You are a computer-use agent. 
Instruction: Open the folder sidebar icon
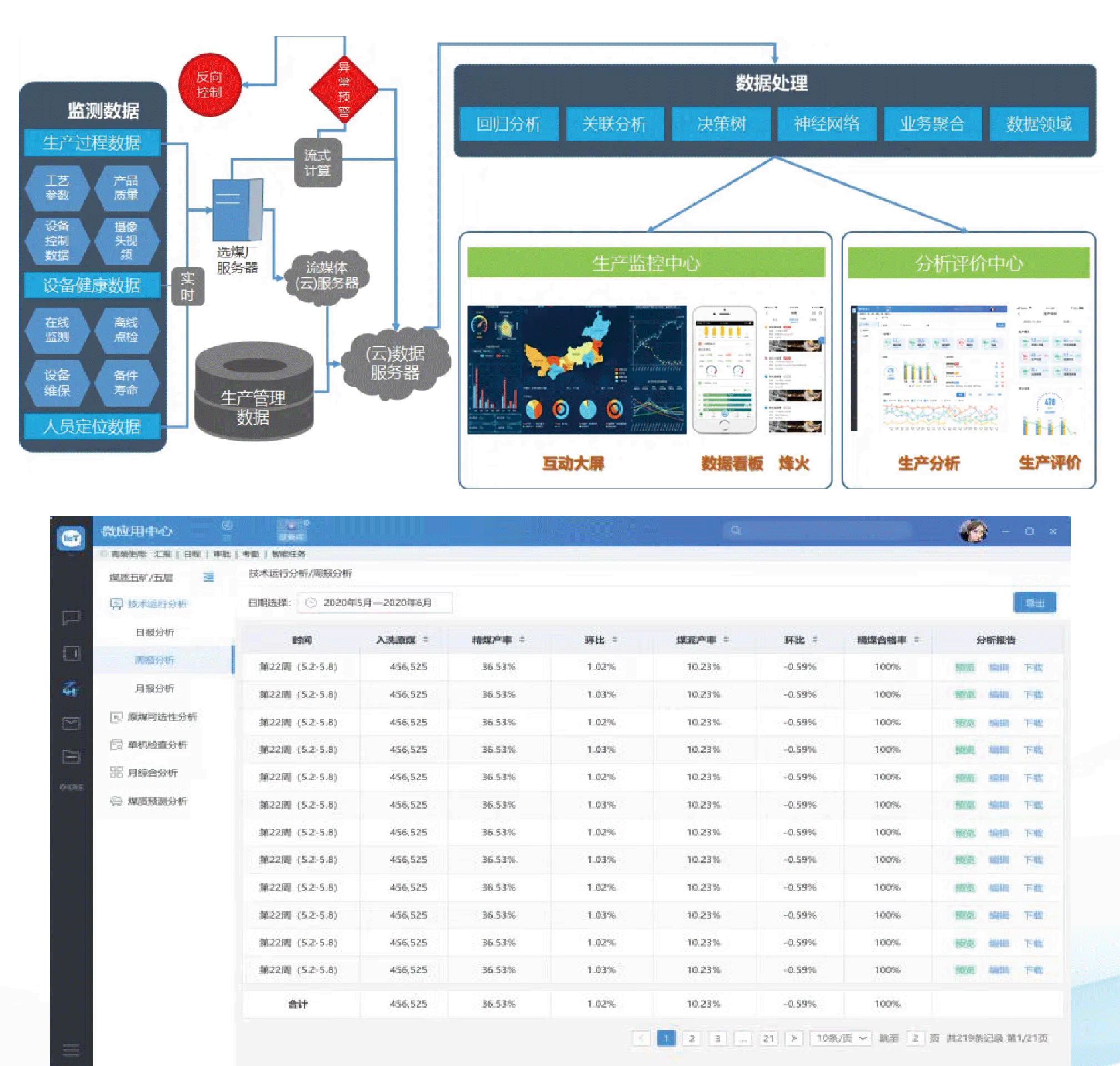[x=71, y=756]
